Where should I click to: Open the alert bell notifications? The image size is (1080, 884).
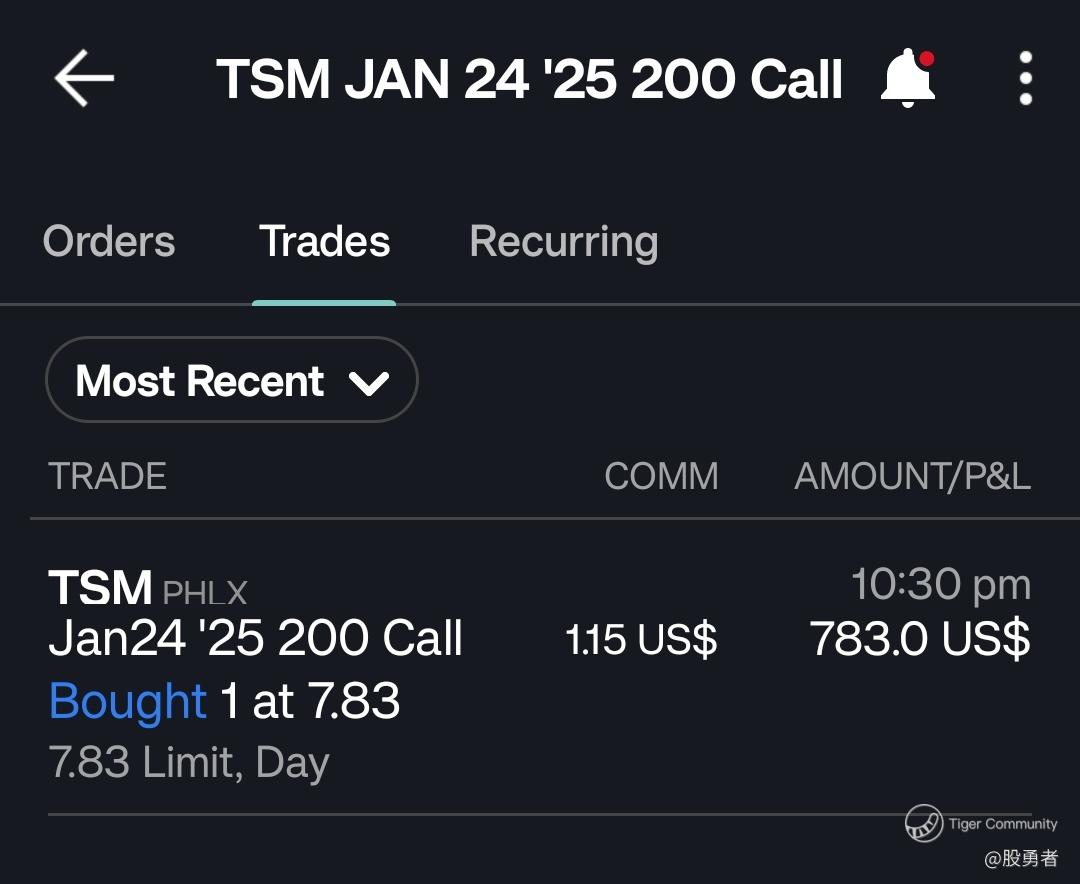[x=907, y=79]
